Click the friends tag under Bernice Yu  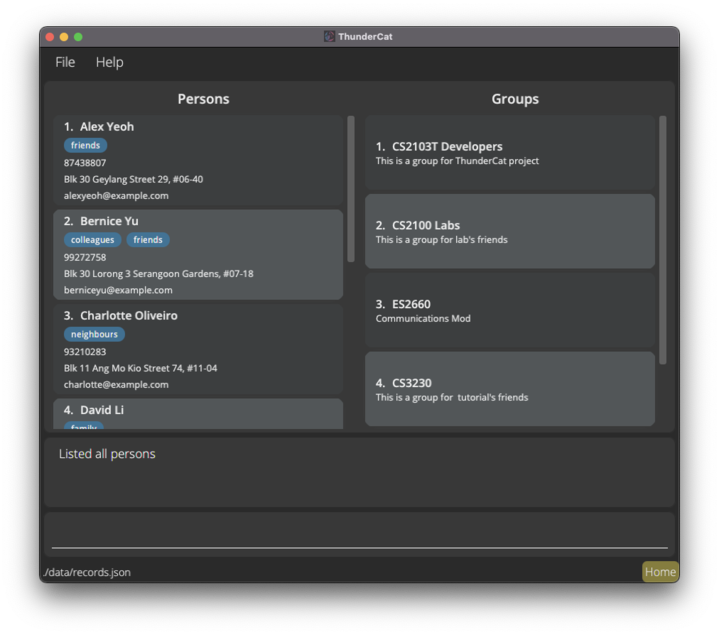[x=148, y=240]
